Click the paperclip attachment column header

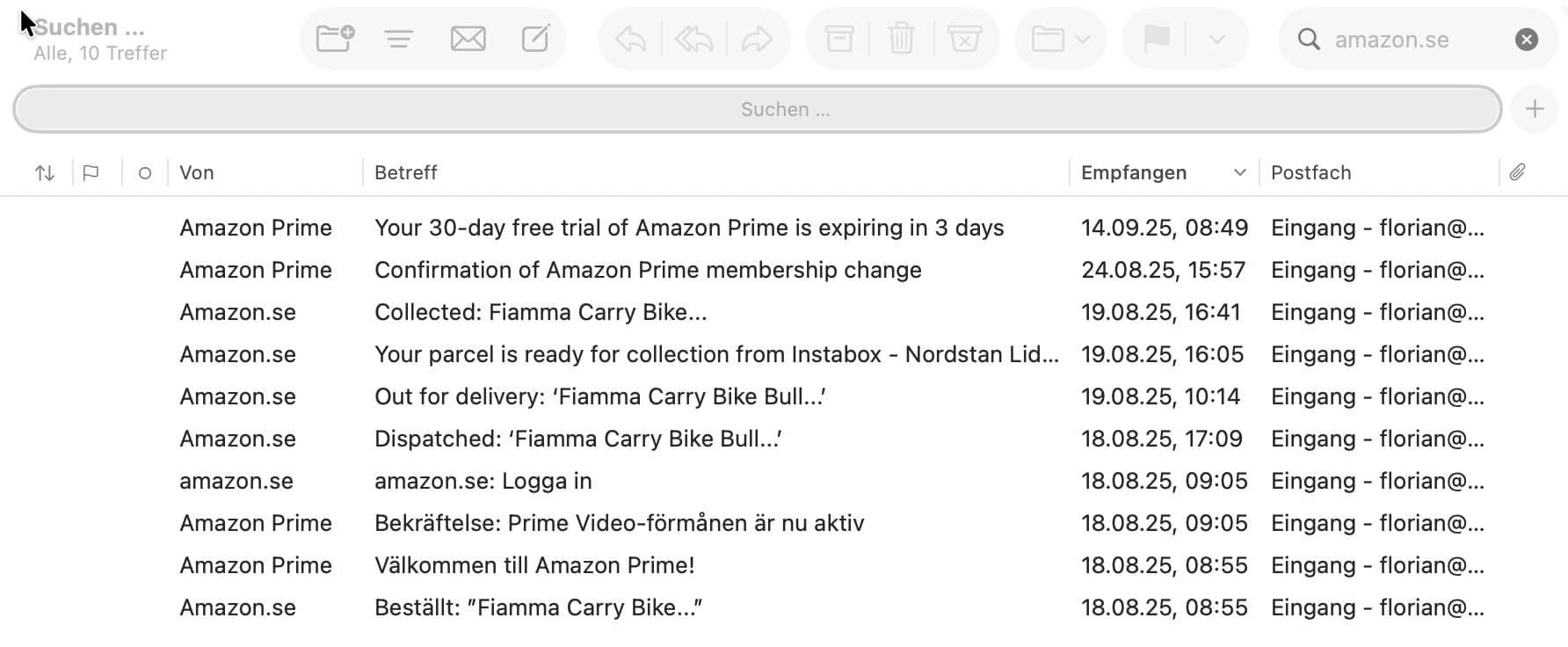click(x=1517, y=171)
